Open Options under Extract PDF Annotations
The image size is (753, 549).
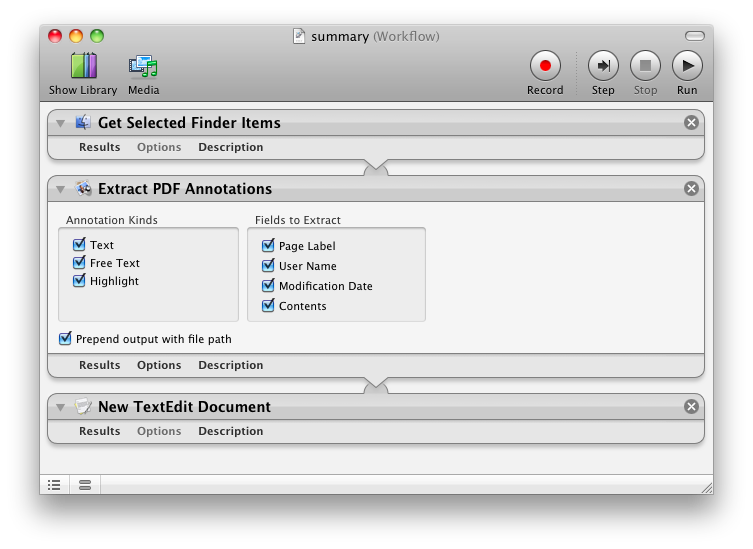click(159, 365)
